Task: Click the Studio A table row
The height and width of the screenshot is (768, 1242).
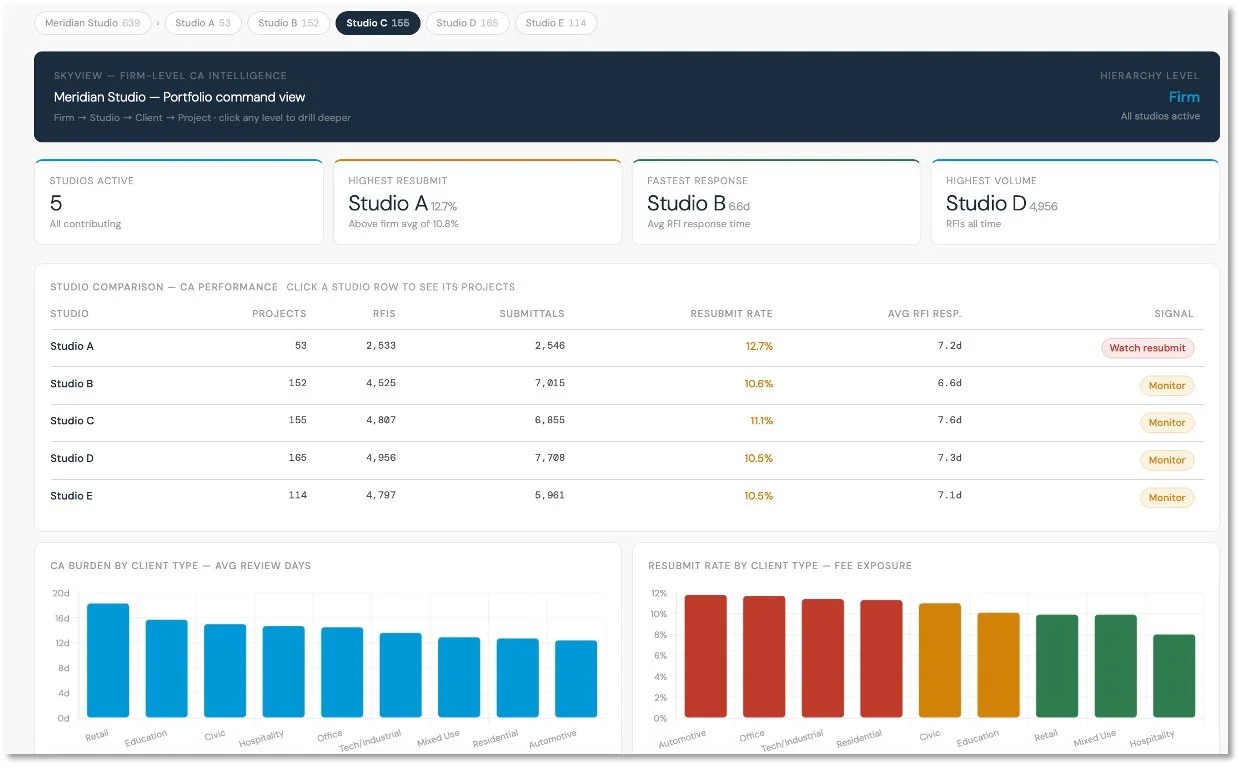Action: [x=627, y=348]
